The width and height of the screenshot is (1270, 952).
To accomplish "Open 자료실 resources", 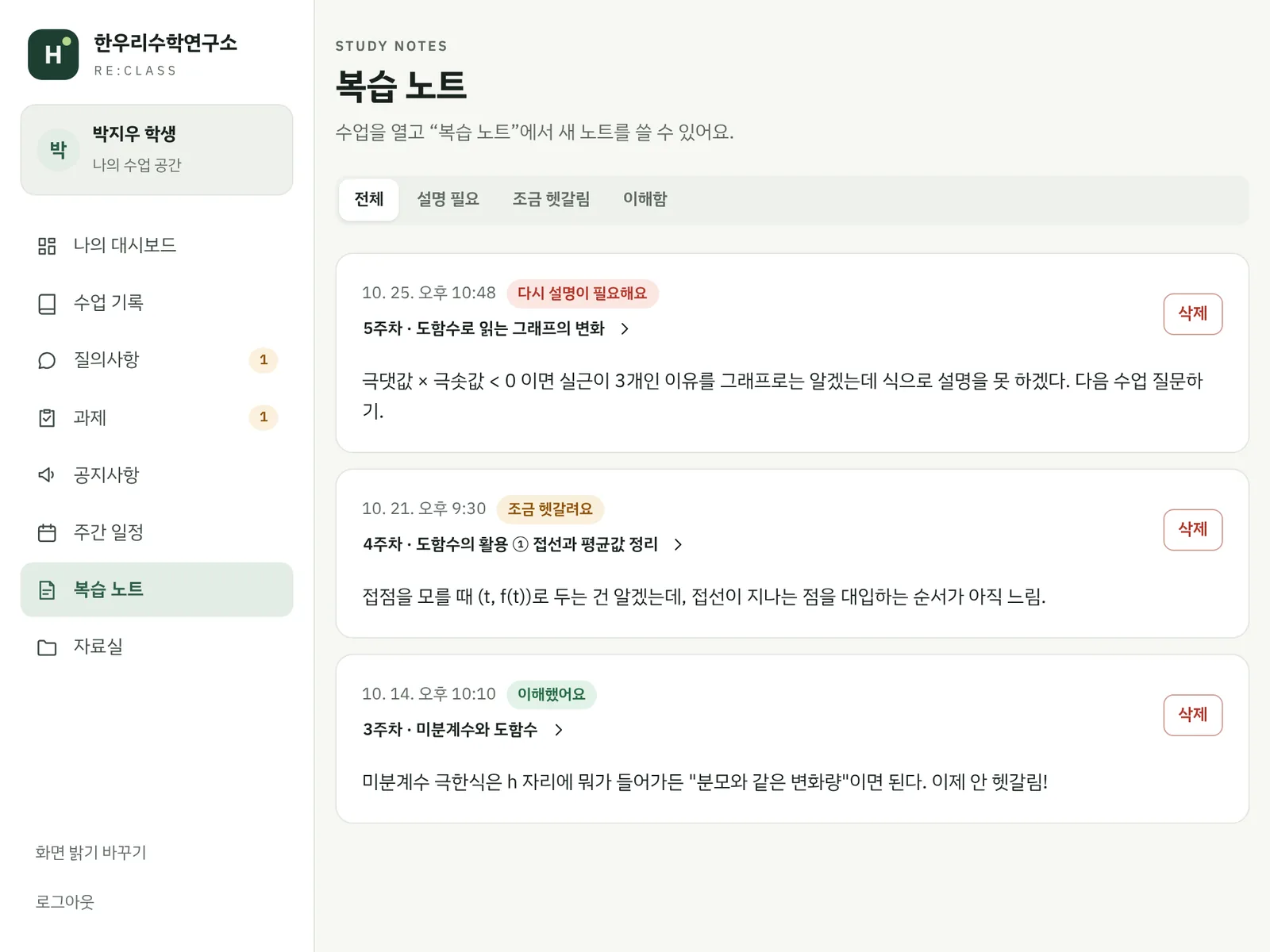I will (x=156, y=647).
